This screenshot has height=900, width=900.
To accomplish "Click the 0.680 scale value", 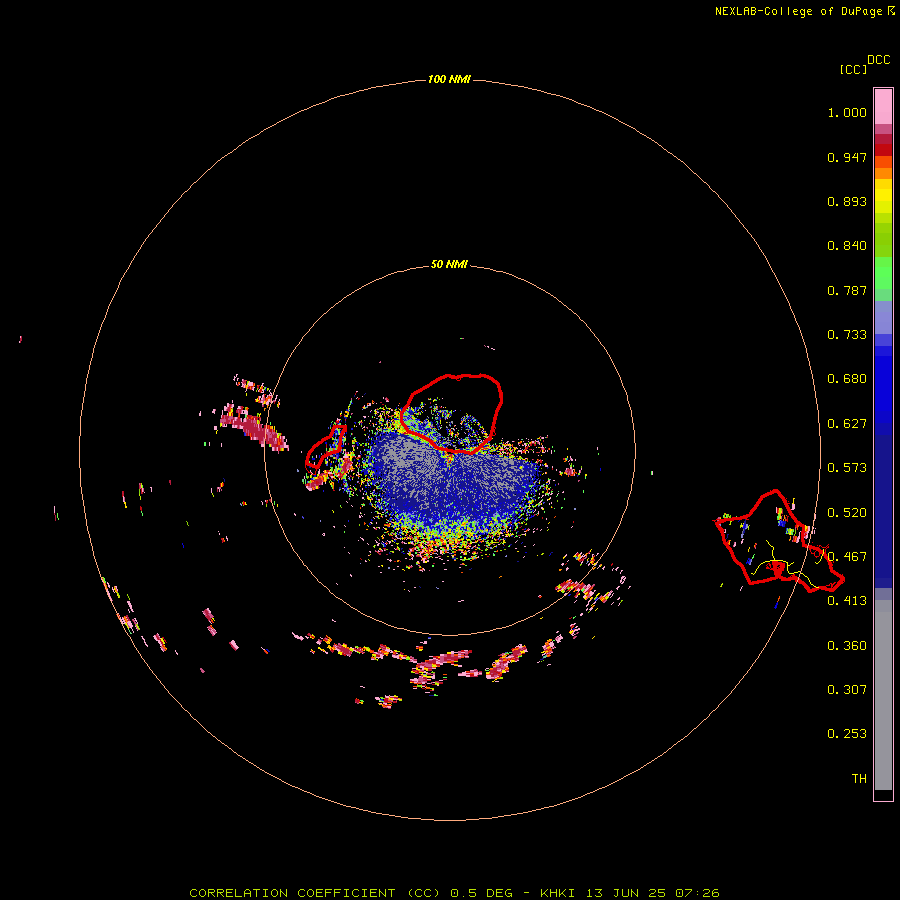I will tap(847, 379).
